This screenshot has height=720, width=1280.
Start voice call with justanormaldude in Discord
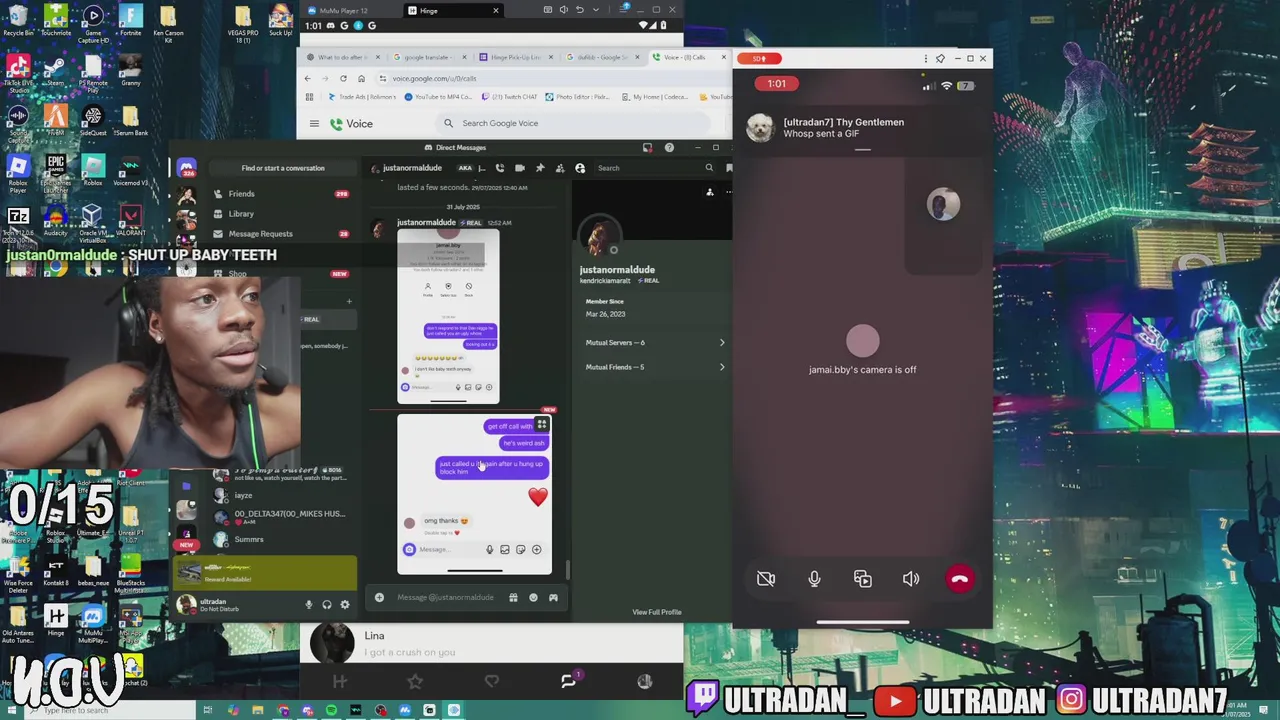pyautogui.click(x=500, y=168)
